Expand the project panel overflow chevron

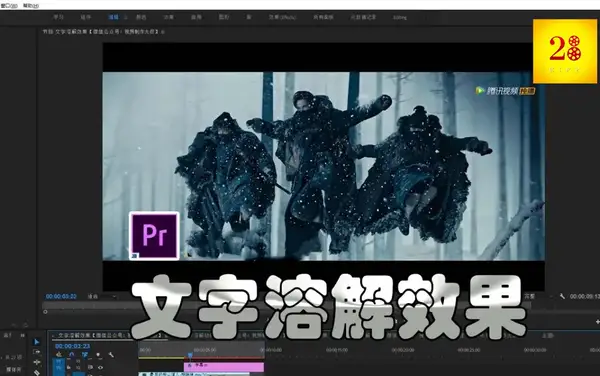pos(23,335)
